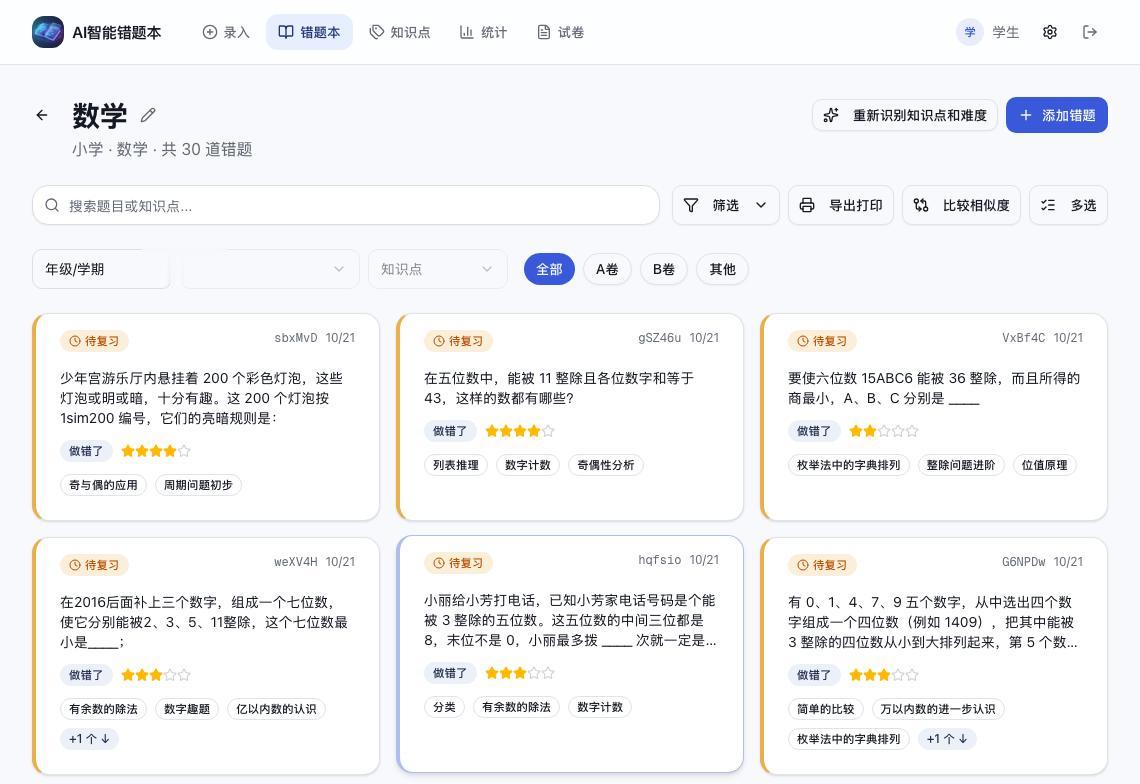
Task: Click the logout icon
Action: (1090, 32)
